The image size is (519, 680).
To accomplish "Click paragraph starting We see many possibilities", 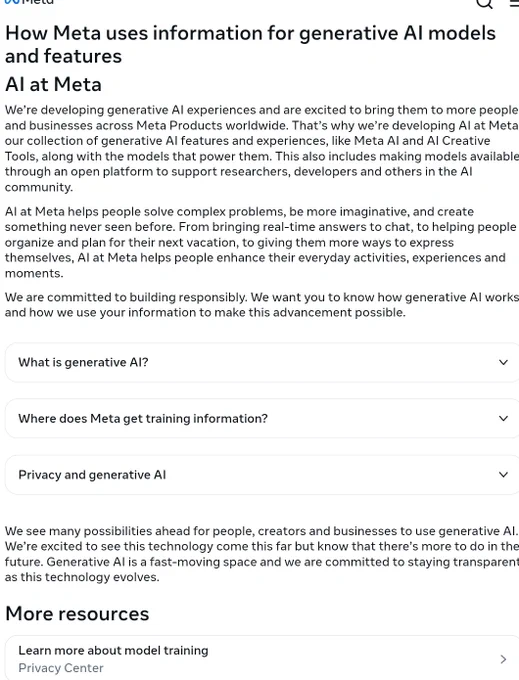I will 262,554.
